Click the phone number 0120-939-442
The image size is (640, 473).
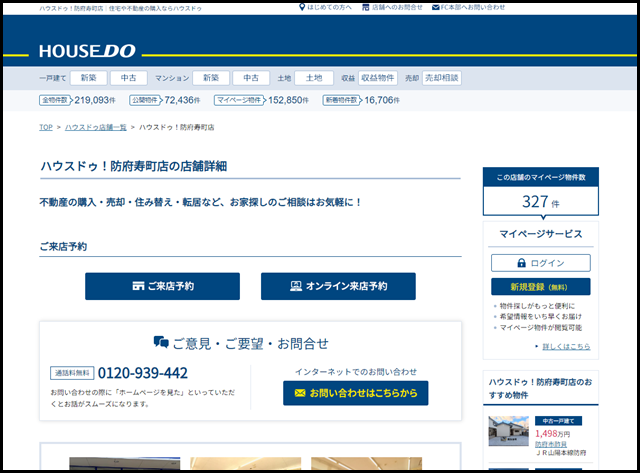[143, 373]
